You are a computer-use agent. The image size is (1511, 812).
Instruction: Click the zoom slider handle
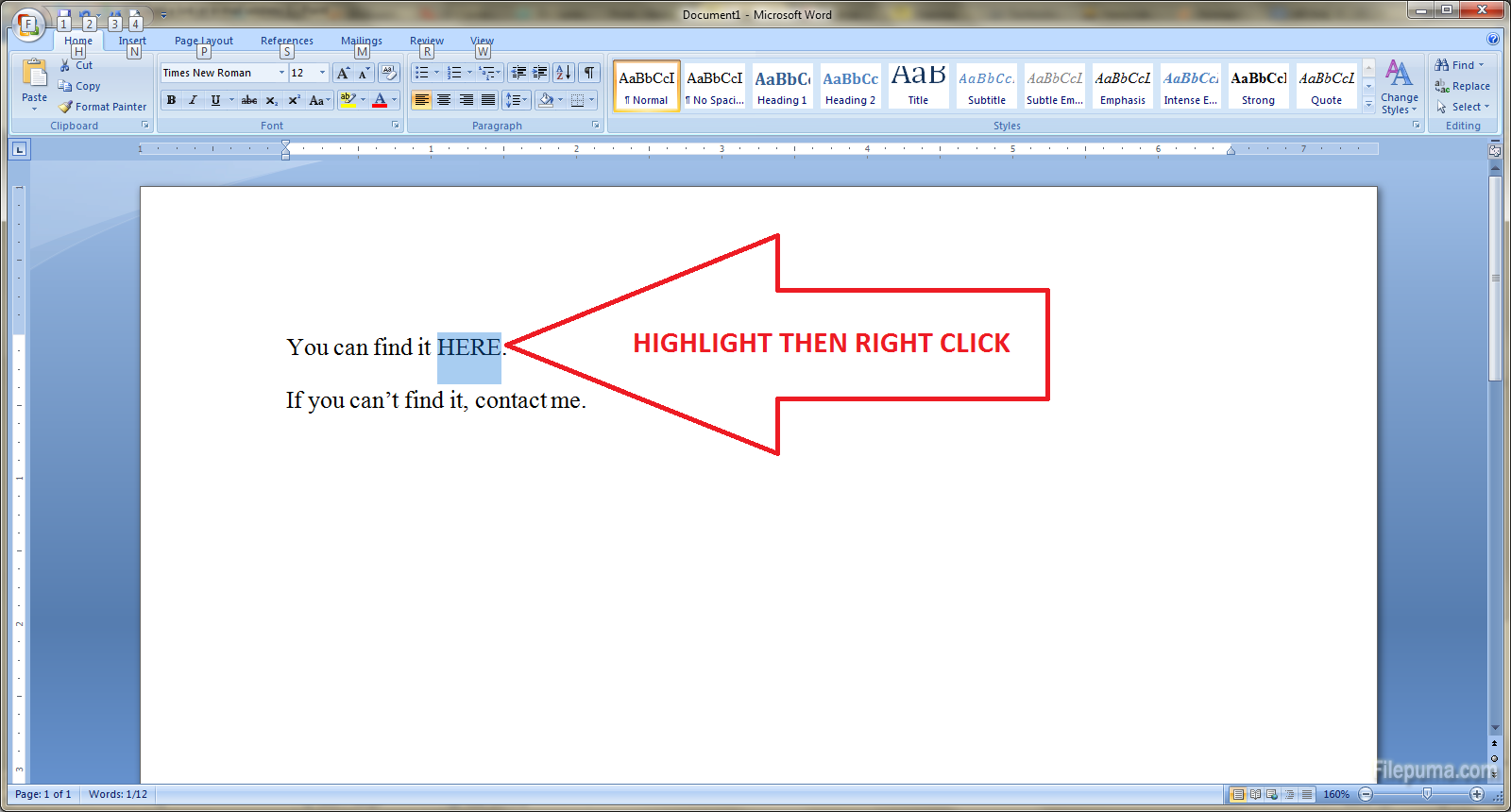(x=1426, y=794)
